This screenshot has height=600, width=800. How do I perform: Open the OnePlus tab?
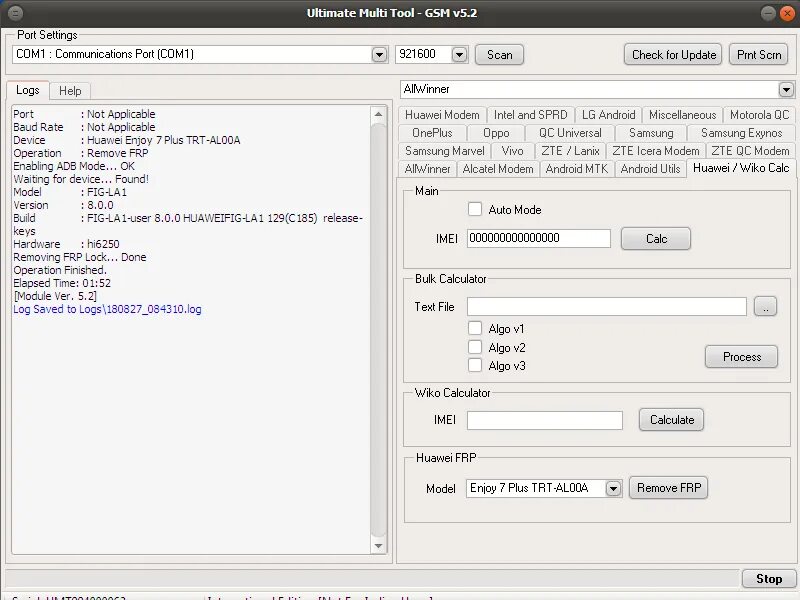click(432, 133)
